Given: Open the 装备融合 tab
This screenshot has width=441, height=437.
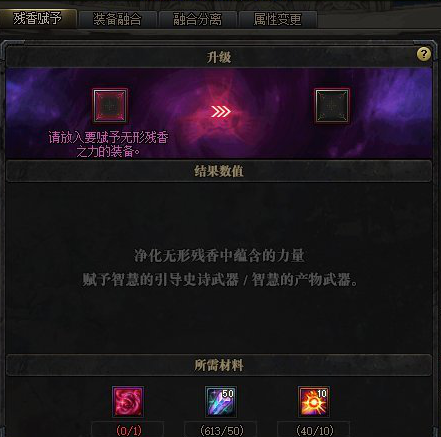Looking at the screenshot, I should (117, 19).
